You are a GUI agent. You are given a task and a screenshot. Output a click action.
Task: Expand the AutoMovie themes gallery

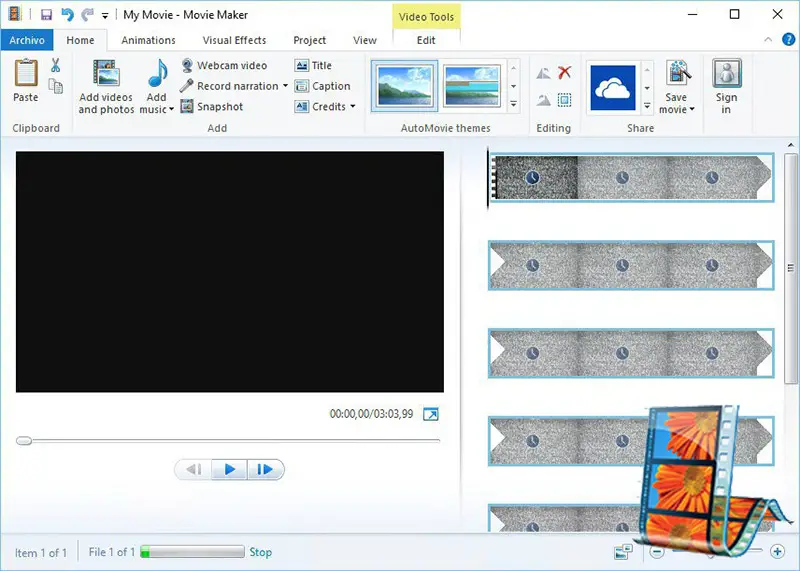pyautogui.click(x=513, y=104)
